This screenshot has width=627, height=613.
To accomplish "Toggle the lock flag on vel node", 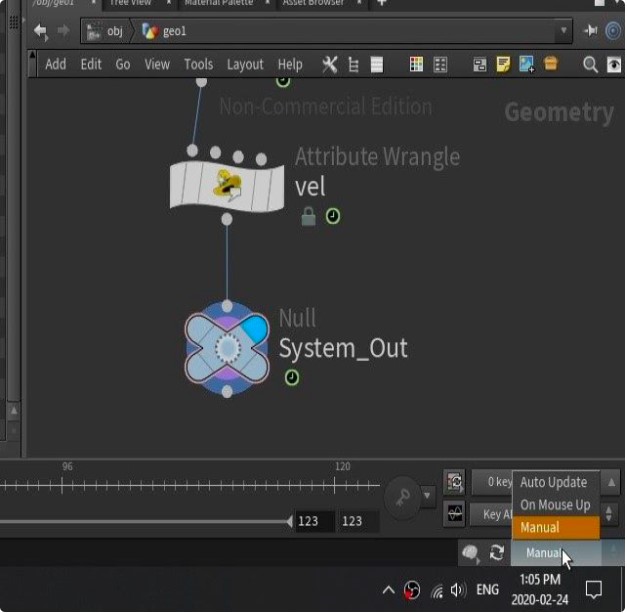I will click(x=309, y=216).
